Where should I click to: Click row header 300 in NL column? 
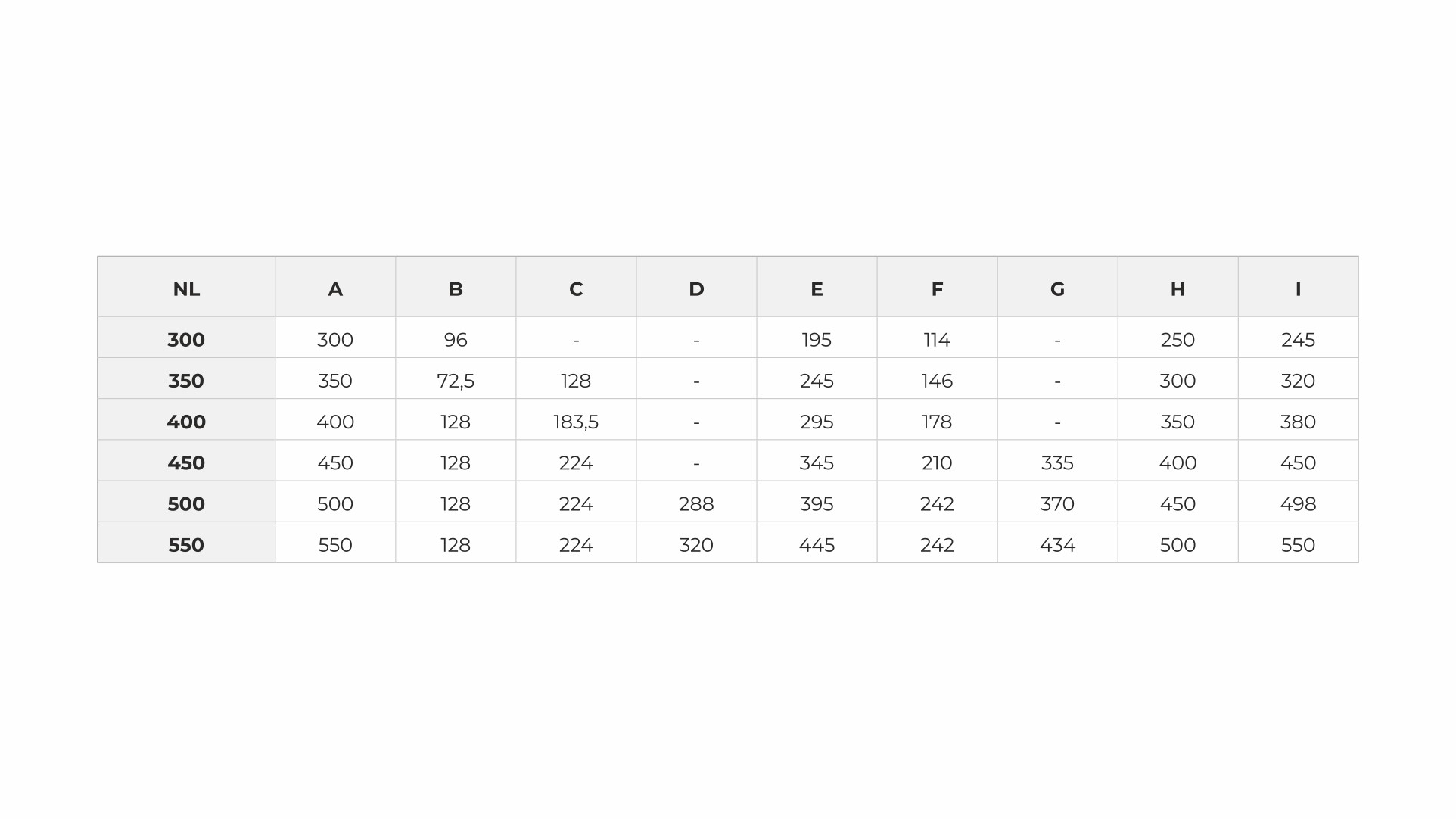point(186,340)
